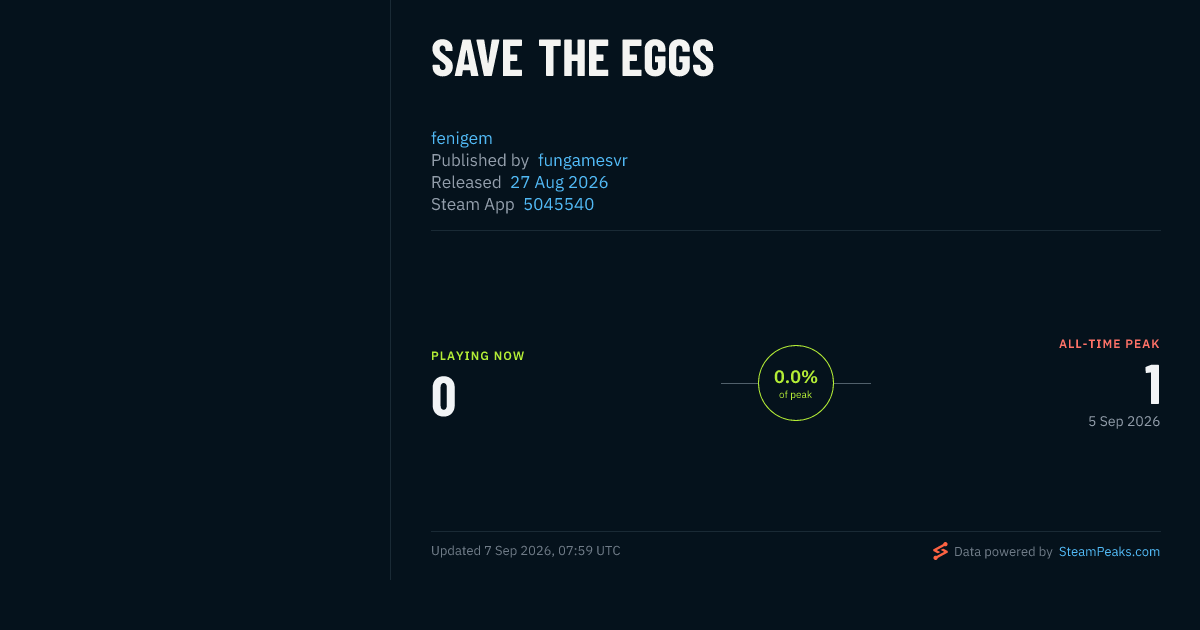Viewport: 1200px width, 630px height.
Task: Select the 27 Aug 2026 release date
Action: (x=559, y=182)
